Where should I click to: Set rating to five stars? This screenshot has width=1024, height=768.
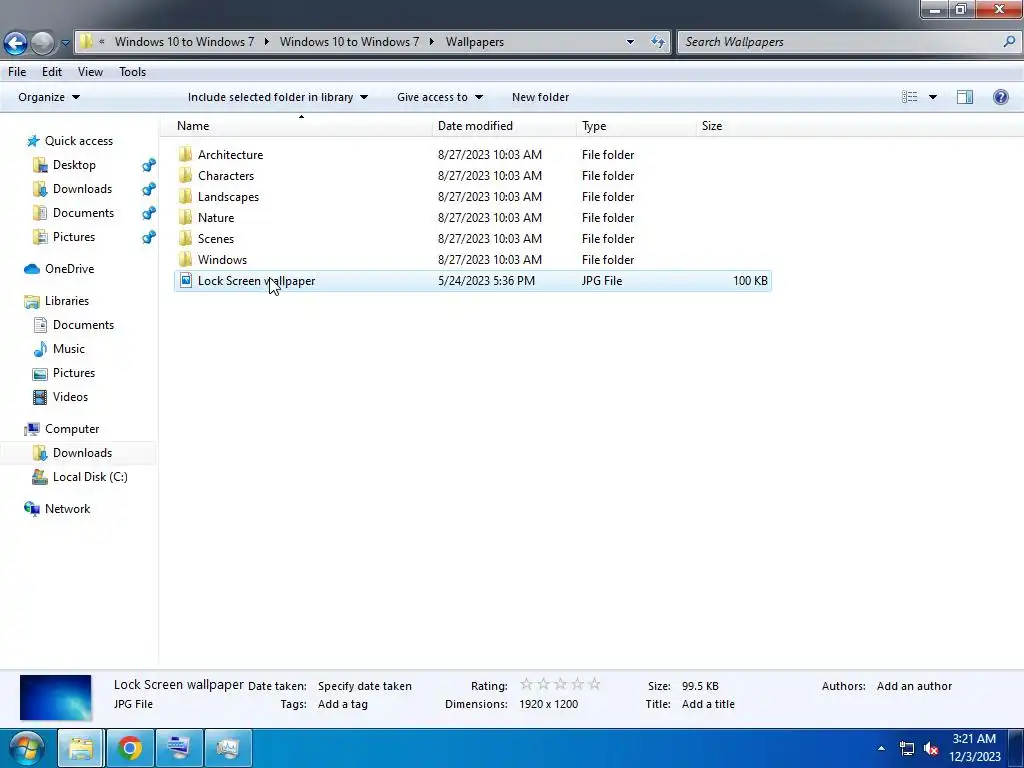coord(594,684)
